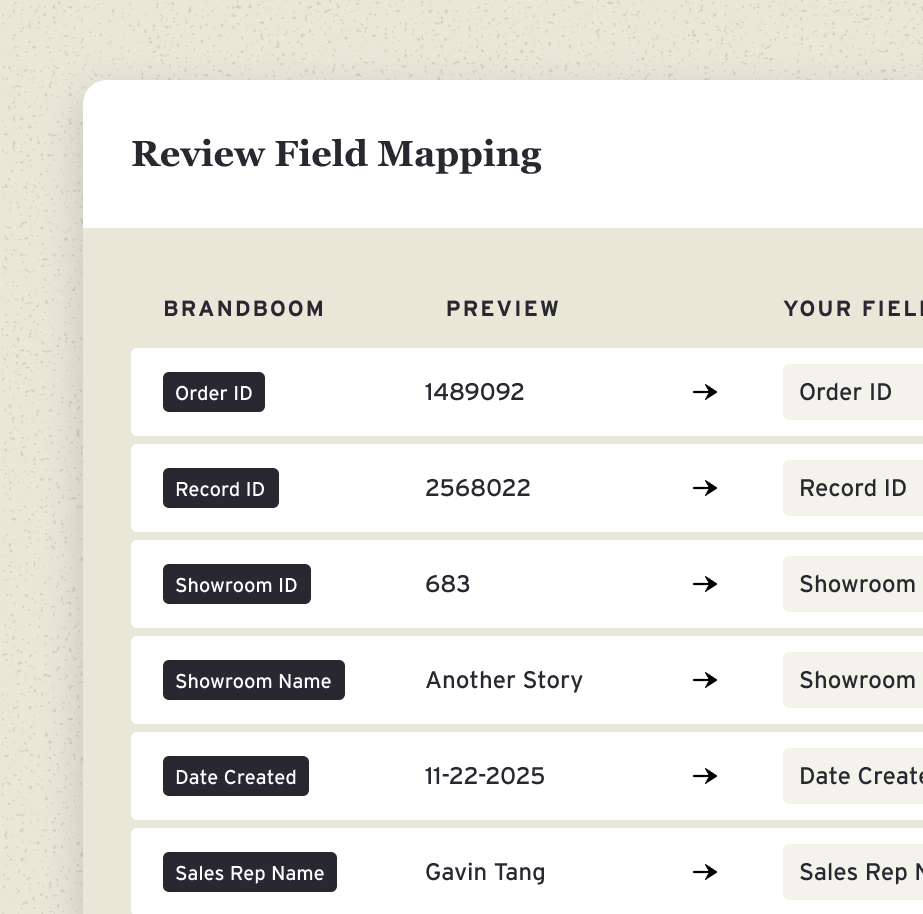Select preview value 683
Image resolution: width=923 pixels, height=914 pixels.
[x=448, y=584]
